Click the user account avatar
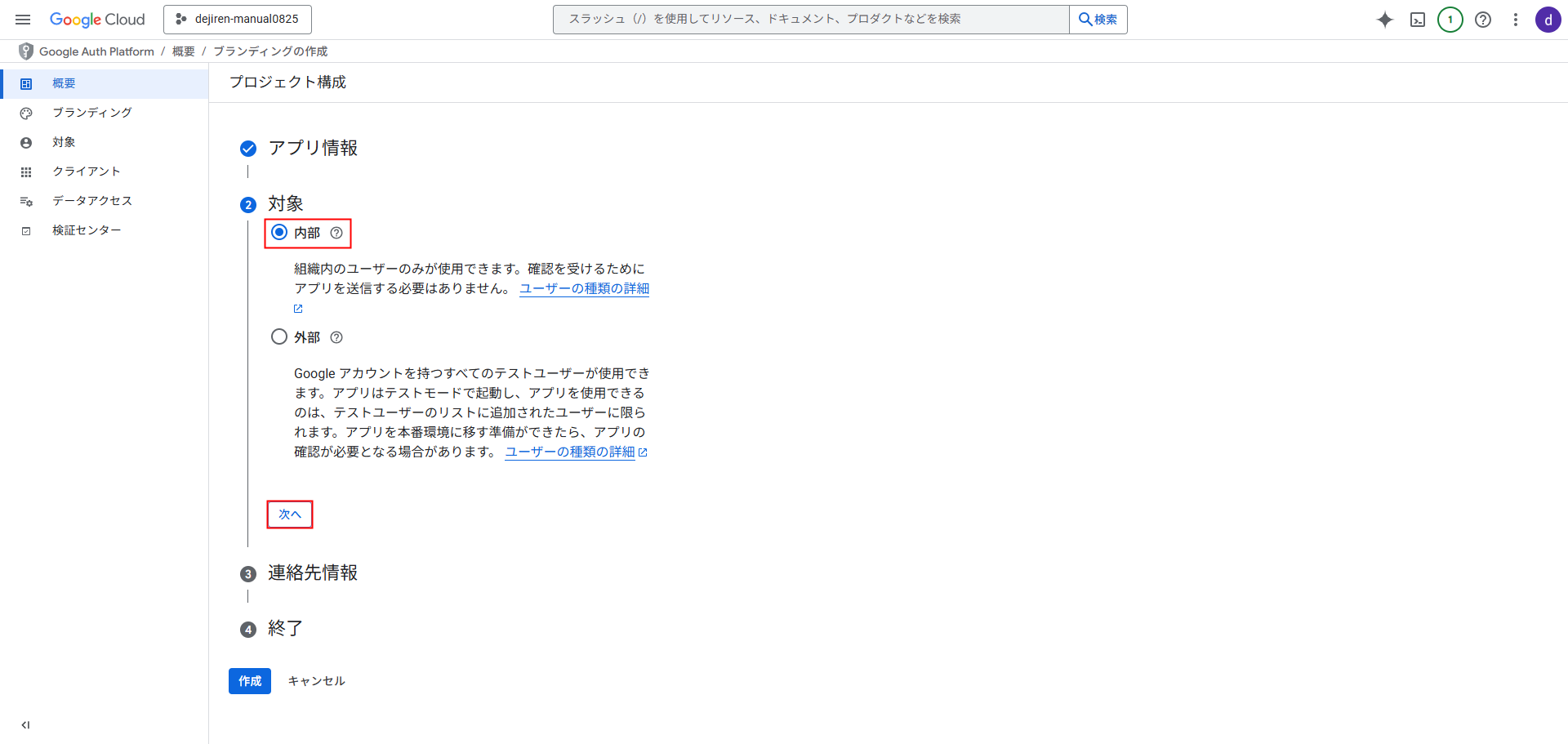 (x=1548, y=20)
